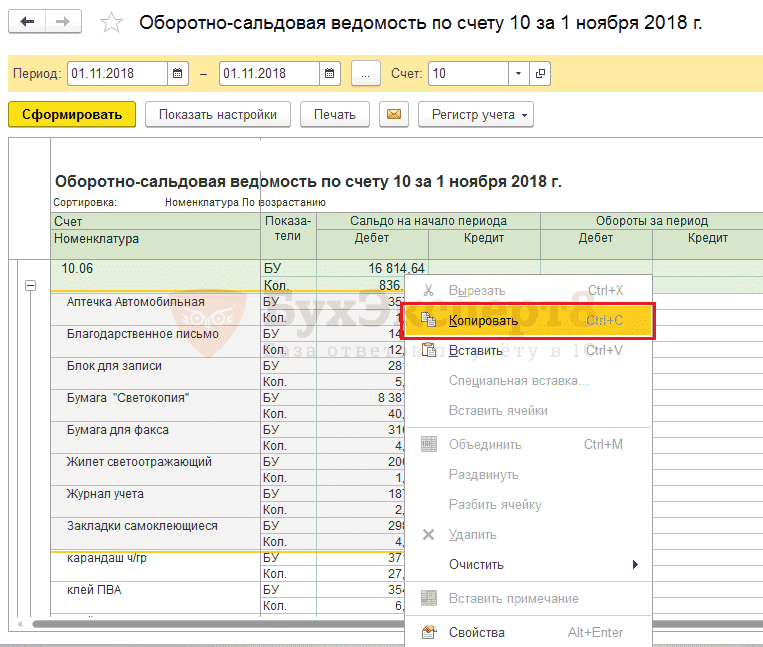Click the Показать настройки button
763x647 pixels.
217,114
